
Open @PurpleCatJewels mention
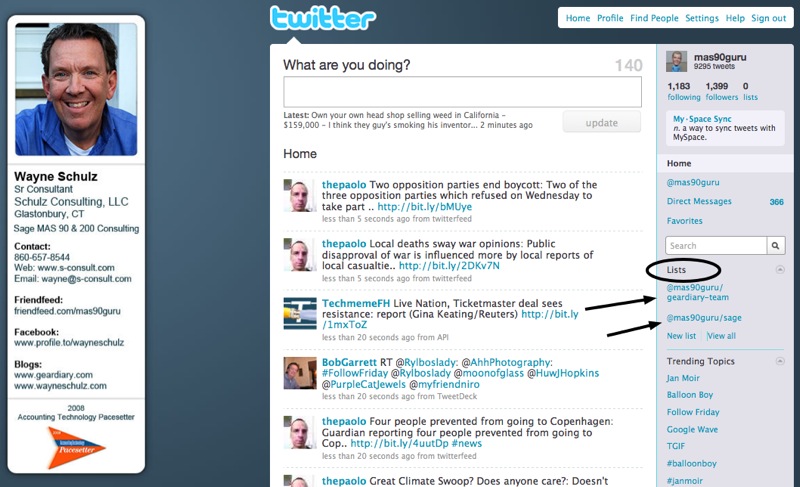coord(364,385)
